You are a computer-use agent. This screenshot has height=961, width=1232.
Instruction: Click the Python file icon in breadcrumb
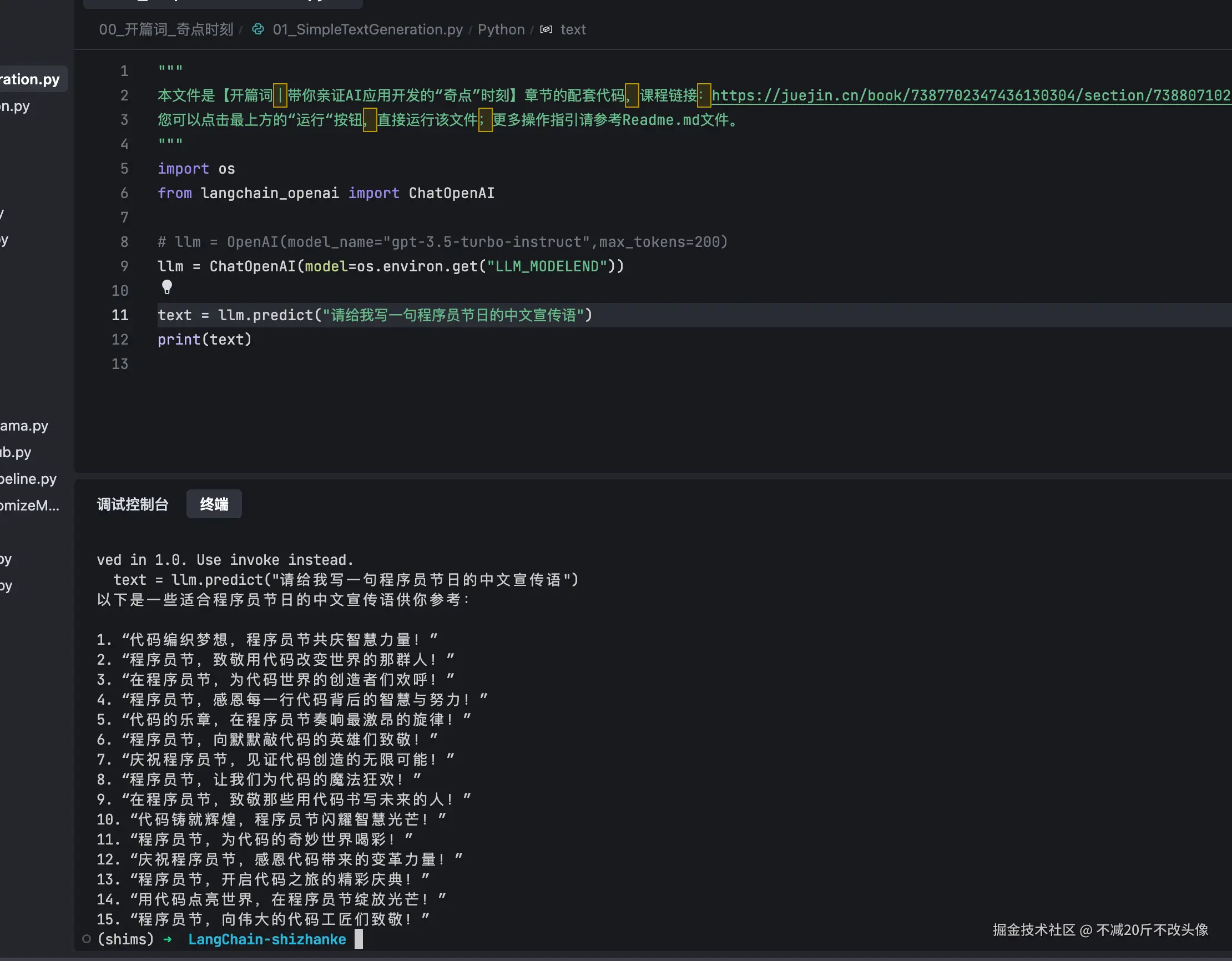click(258, 29)
